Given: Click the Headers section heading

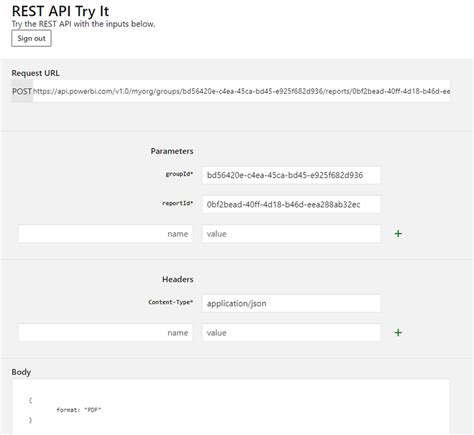Looking at the screenshot, I should tap(178, 279).
